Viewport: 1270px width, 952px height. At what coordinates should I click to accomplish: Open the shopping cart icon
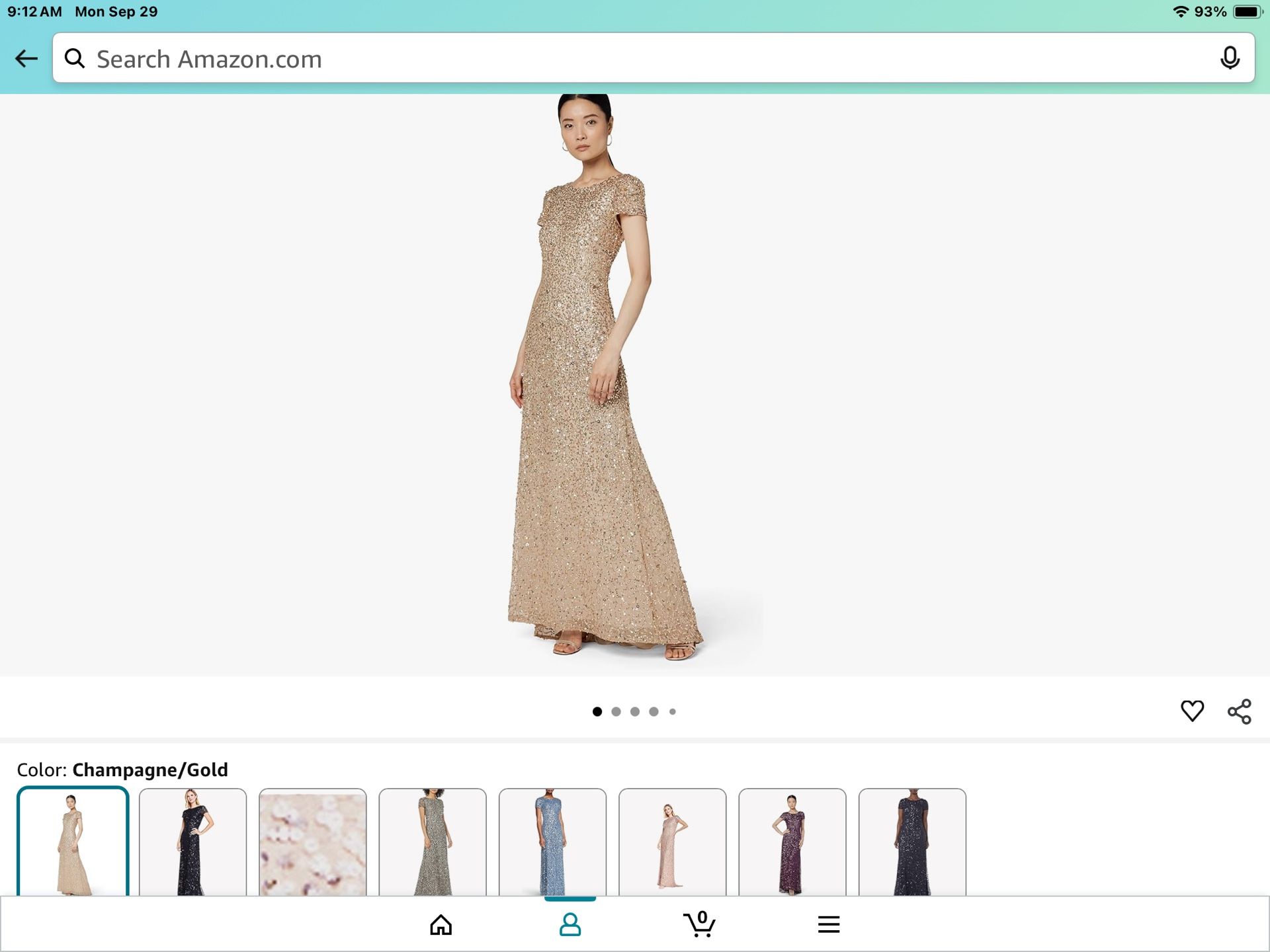click(x=699, y=924)
